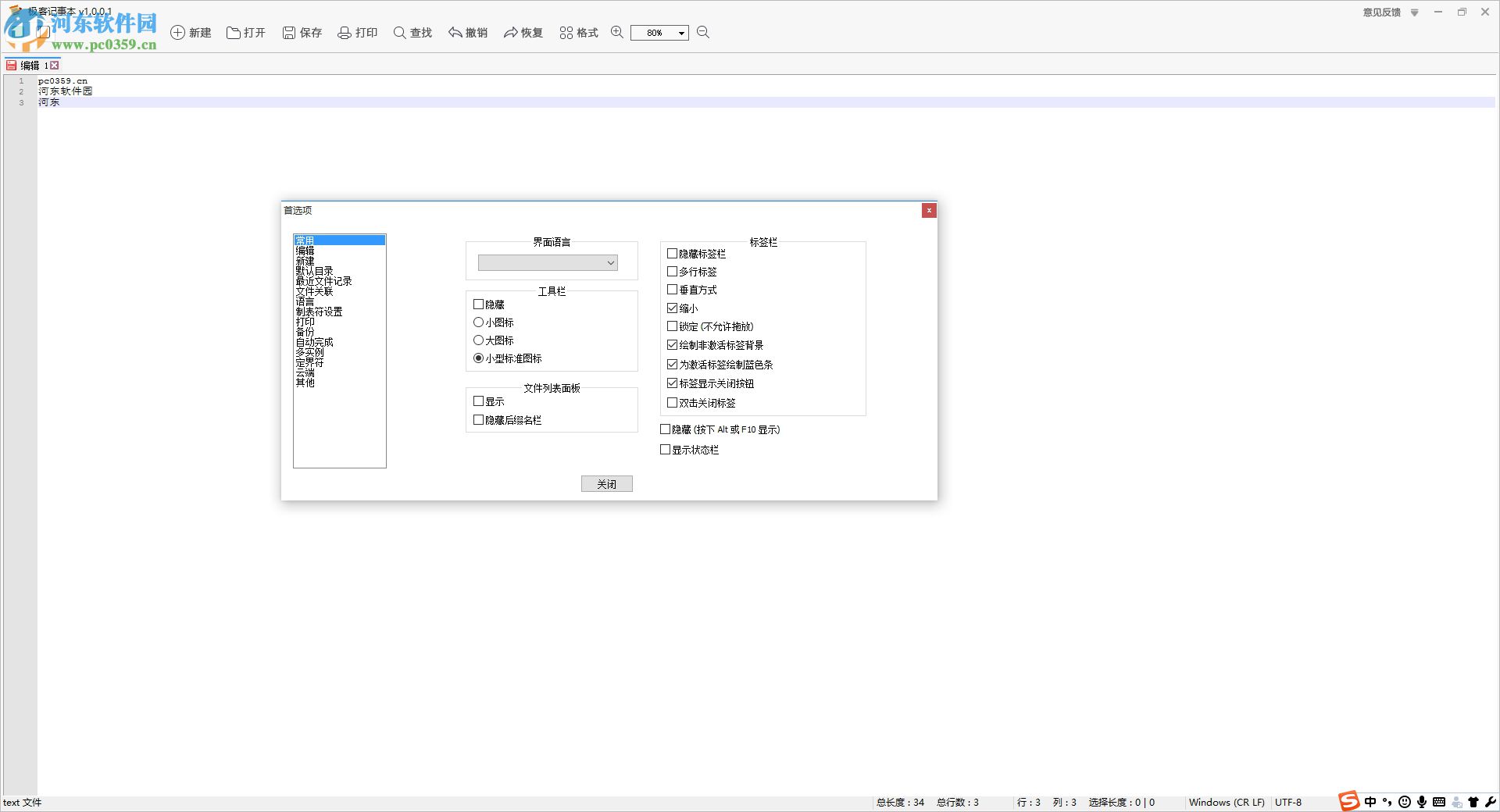Disable the 缩小 option under 标签栏

pyautogui.click(x=672, y=308)
